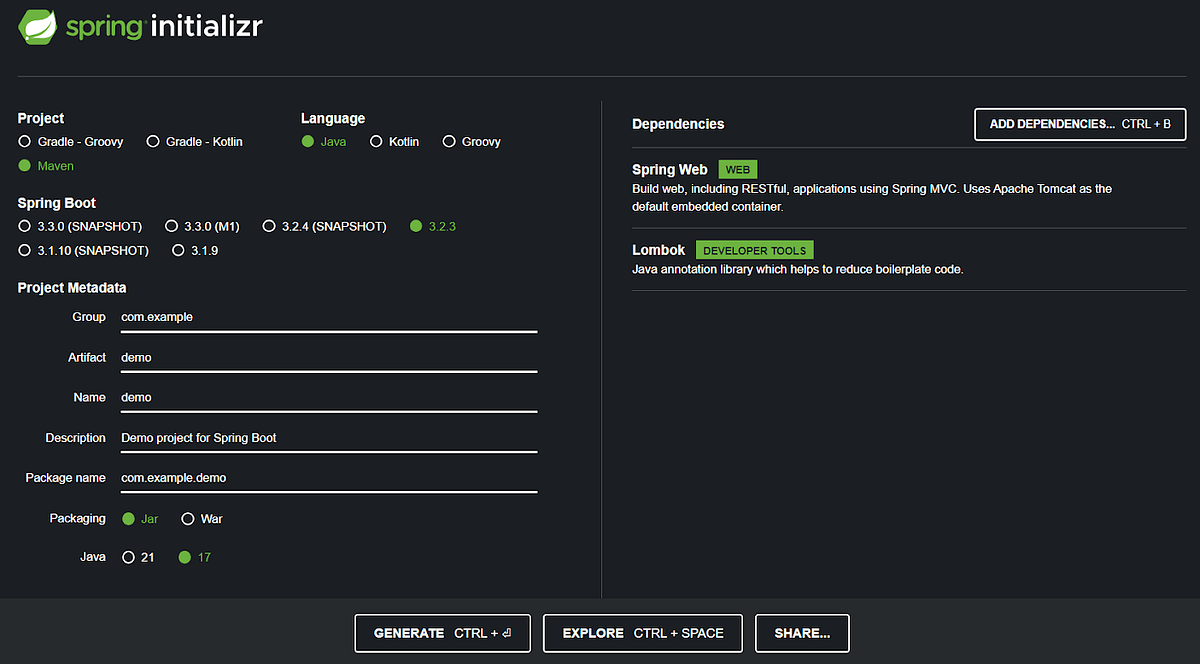Open the ADD DEPENDENCIES dialog
Image resolution: width=1200 pixels, height=664 pixels.
point(1080,124)
